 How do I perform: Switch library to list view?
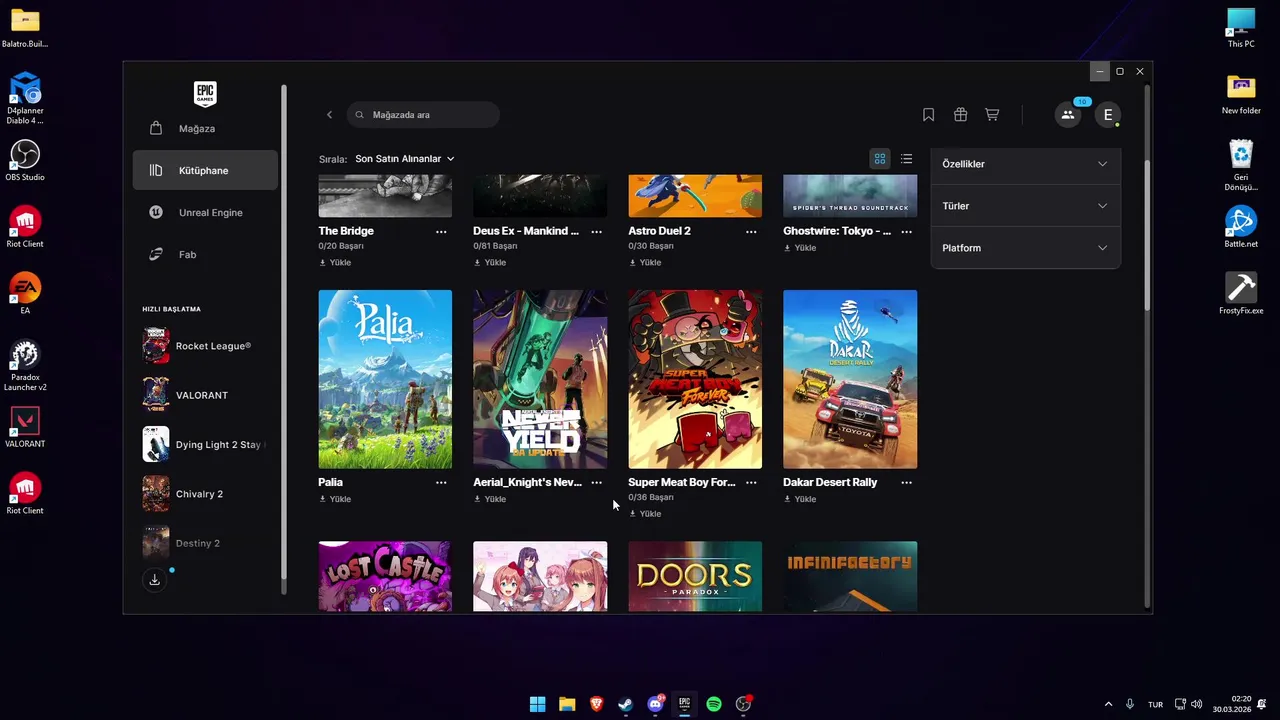(x=906, y=159)
